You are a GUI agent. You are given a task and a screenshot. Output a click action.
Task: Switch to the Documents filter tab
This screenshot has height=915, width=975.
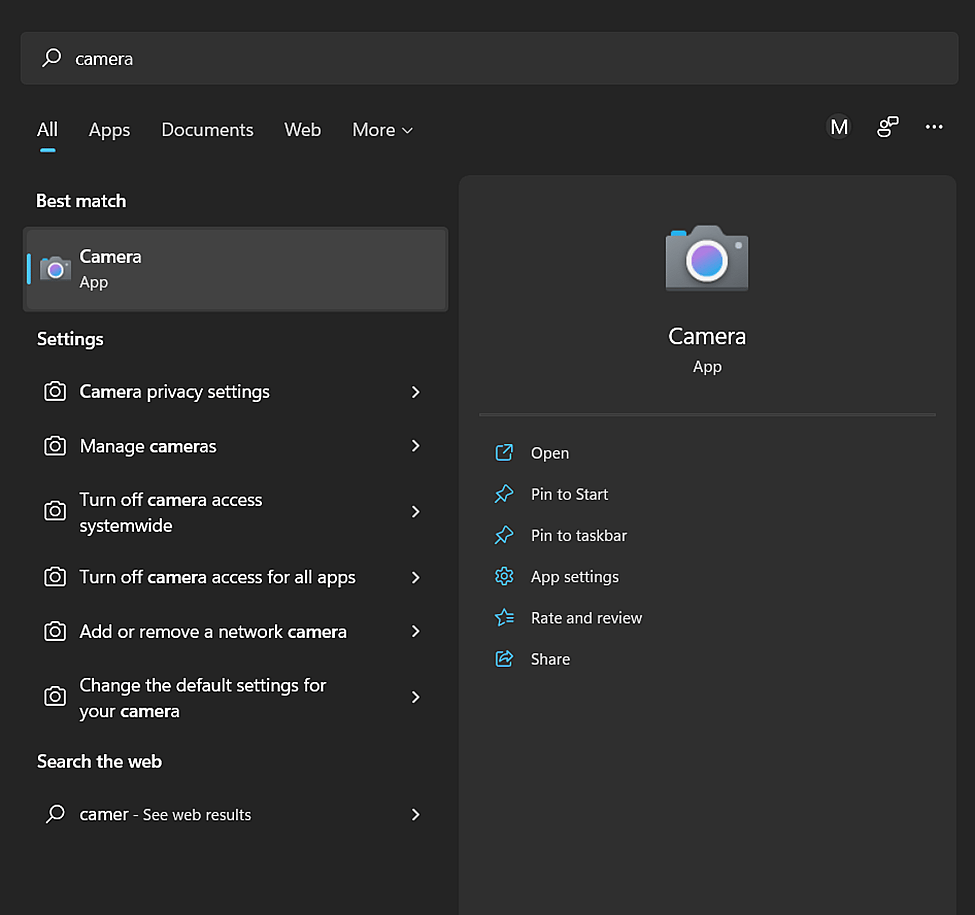tap(207, 129)
